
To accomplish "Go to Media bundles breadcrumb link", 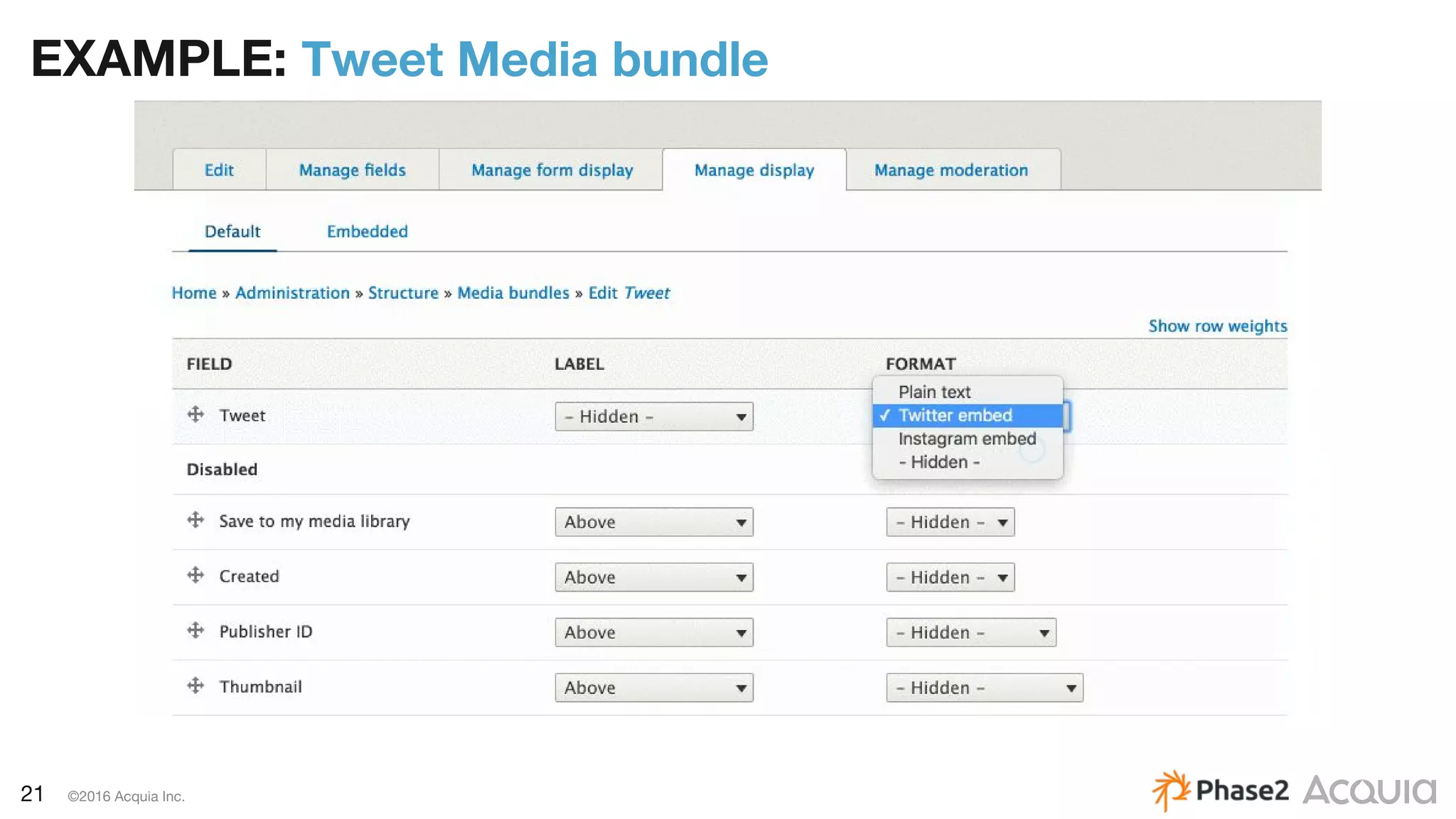I will click(513, 293).
